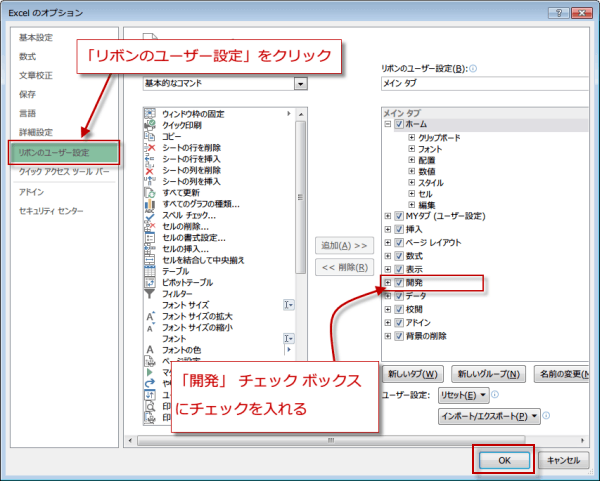Click the すべて更新 refresh icon

(151, 193)
